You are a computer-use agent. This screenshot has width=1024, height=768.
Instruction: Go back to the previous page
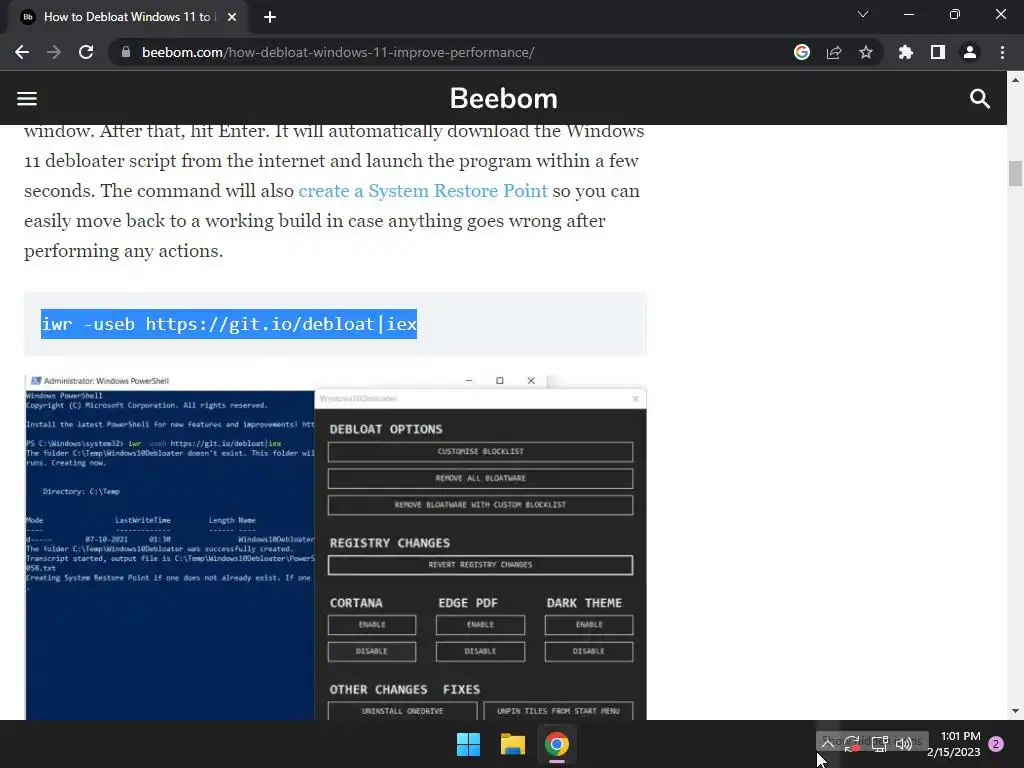point(22,52)
